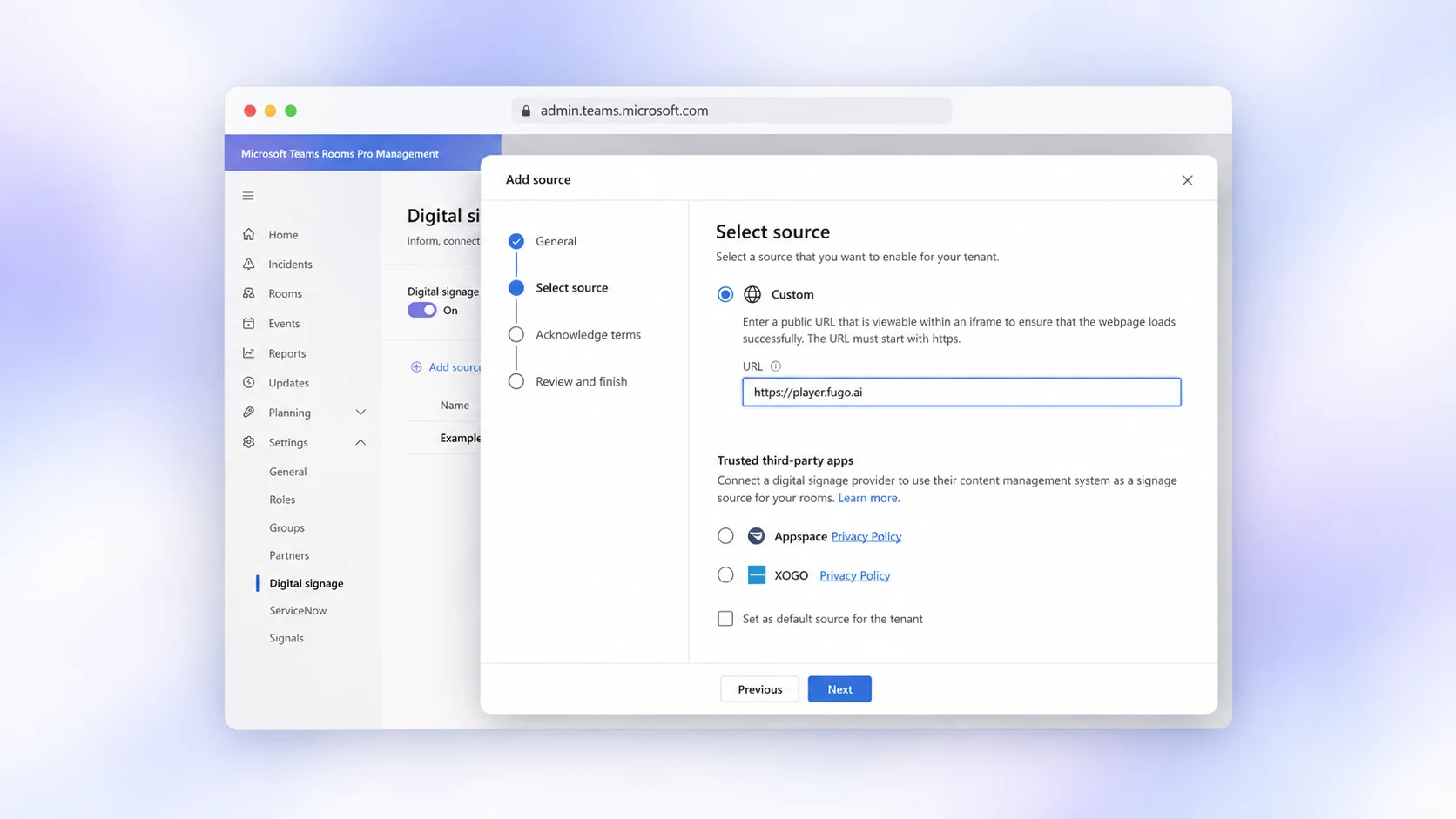Toggle the Digital signage On switch
This screenshot has height=819, width=1456.
click(422, 310)
